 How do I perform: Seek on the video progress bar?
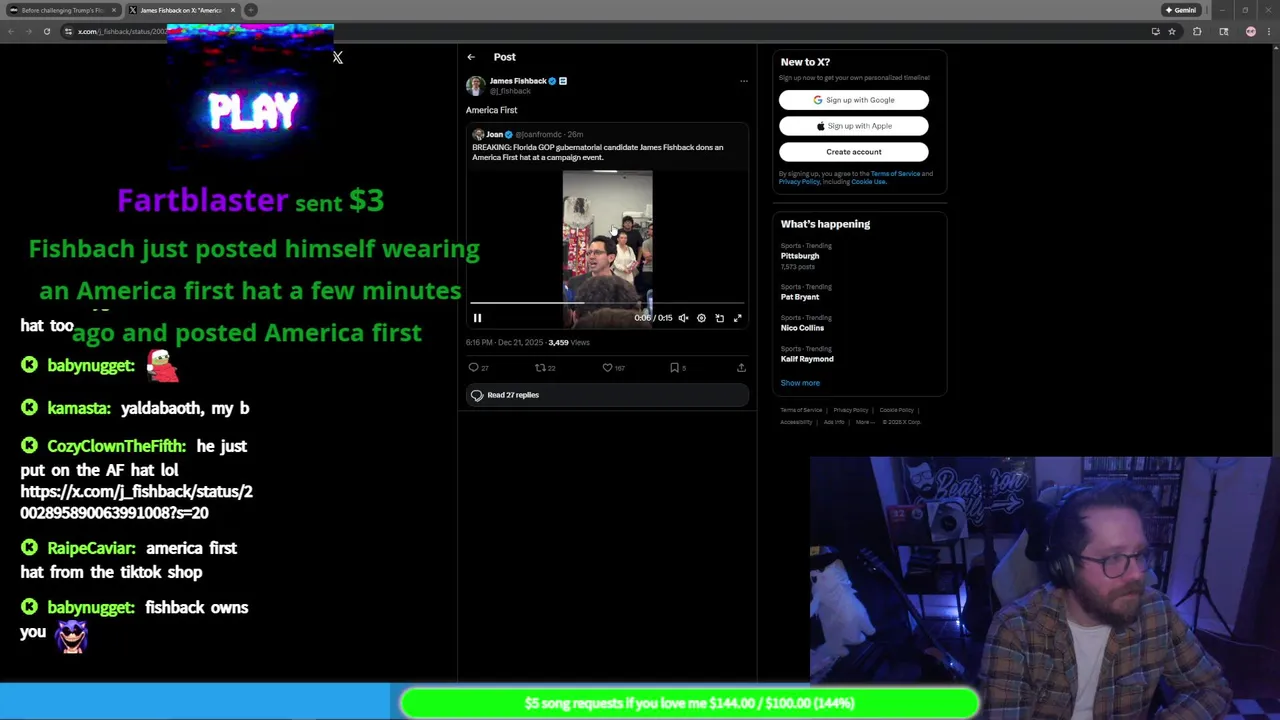(607, 302)
